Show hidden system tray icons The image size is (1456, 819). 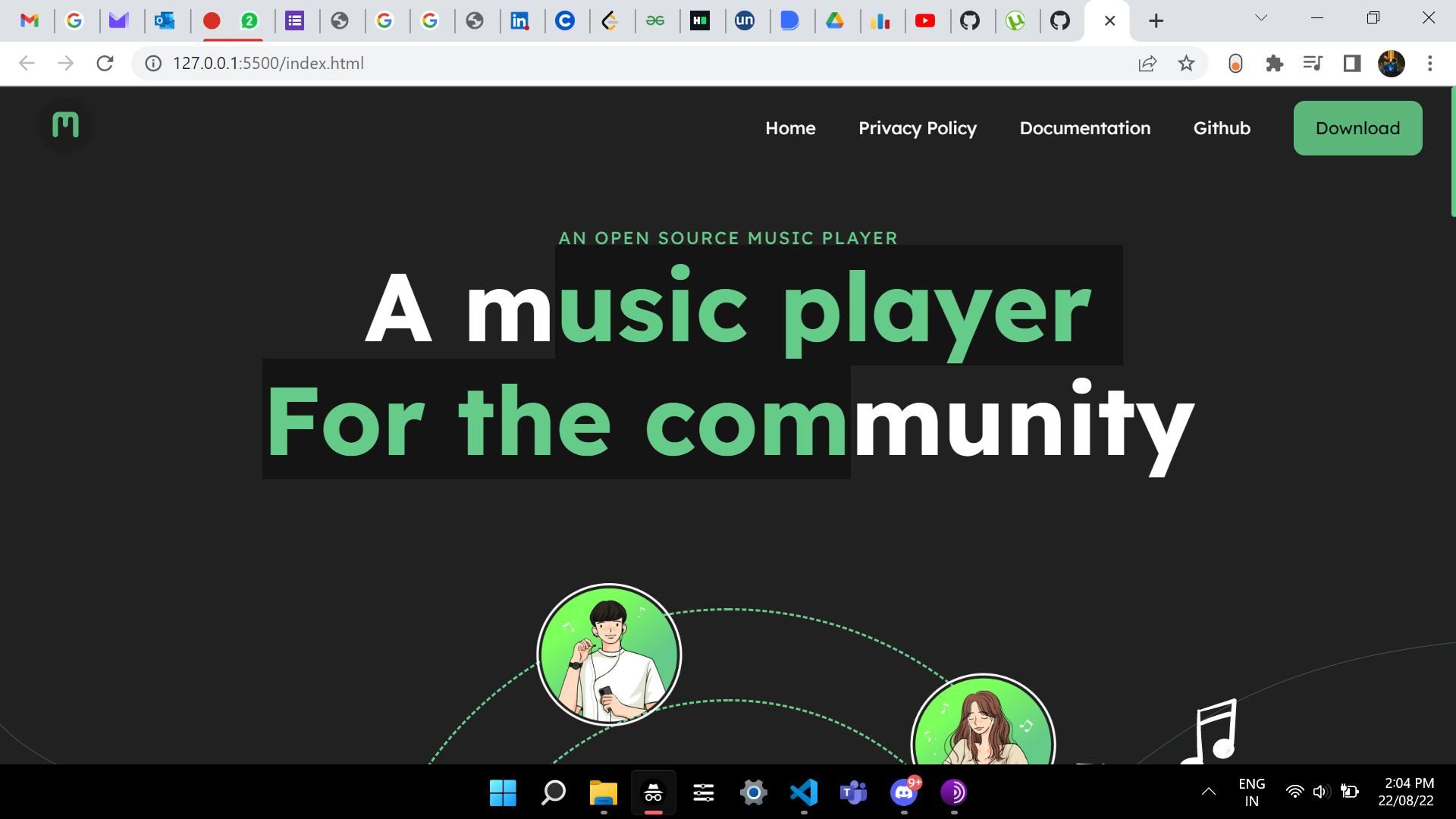(x=1209, y=792)
